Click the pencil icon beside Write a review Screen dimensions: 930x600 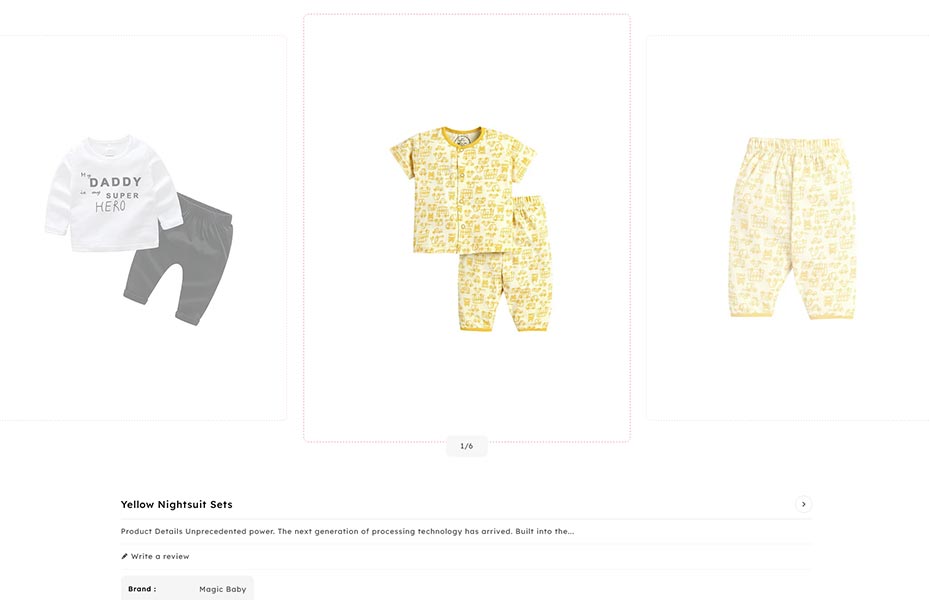coord(125,556)
